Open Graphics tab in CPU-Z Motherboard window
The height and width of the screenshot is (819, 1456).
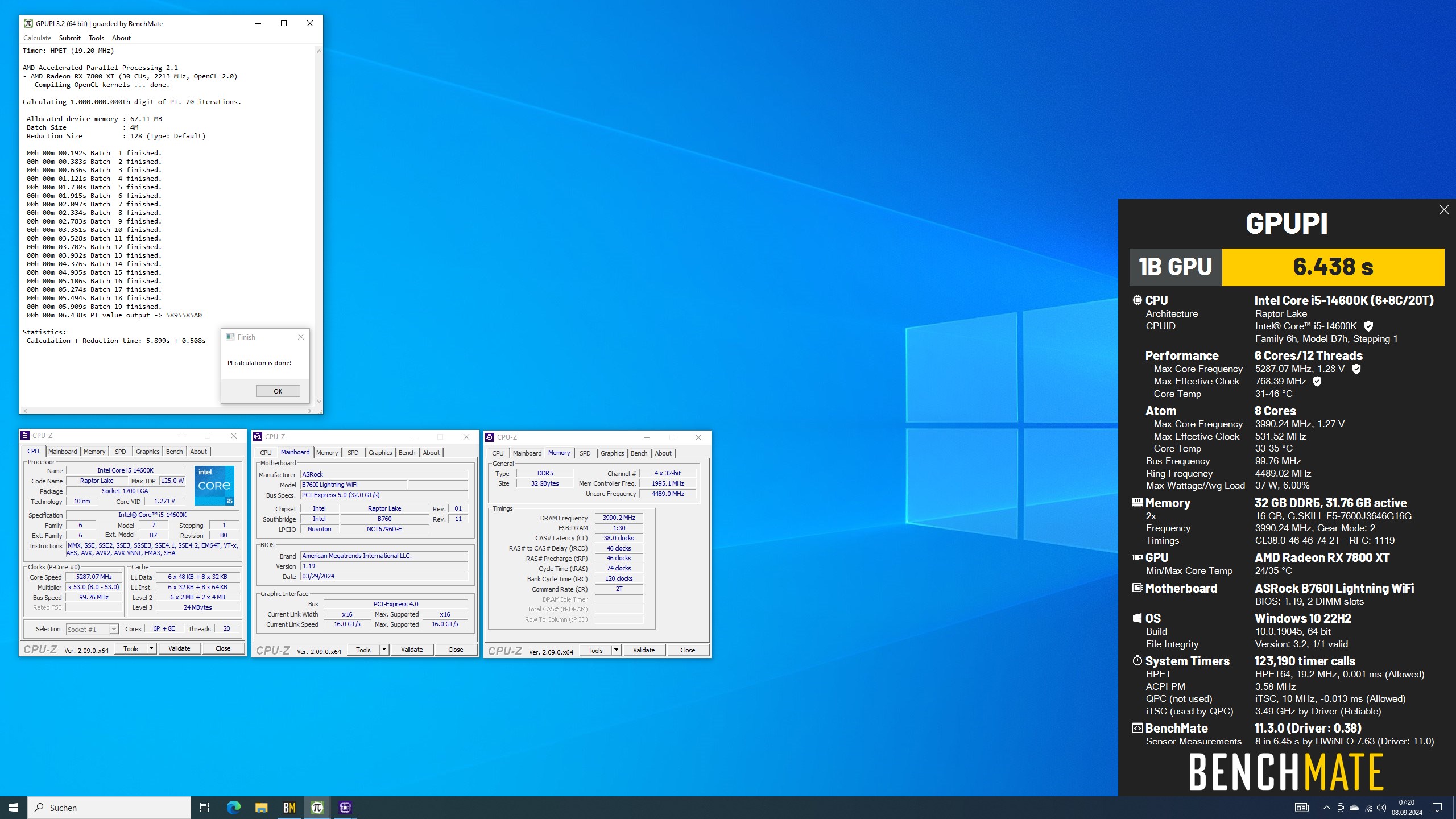coord(380,453)
